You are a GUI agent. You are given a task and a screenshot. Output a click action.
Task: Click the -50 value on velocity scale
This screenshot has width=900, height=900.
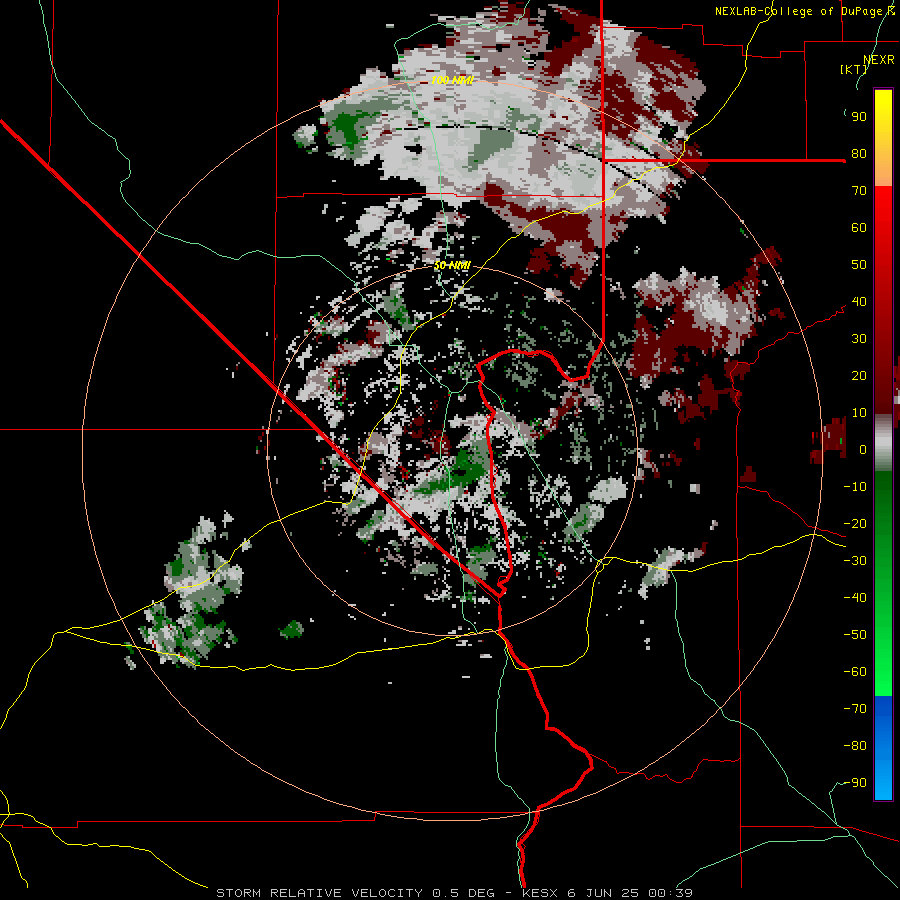tap(855, 635)
